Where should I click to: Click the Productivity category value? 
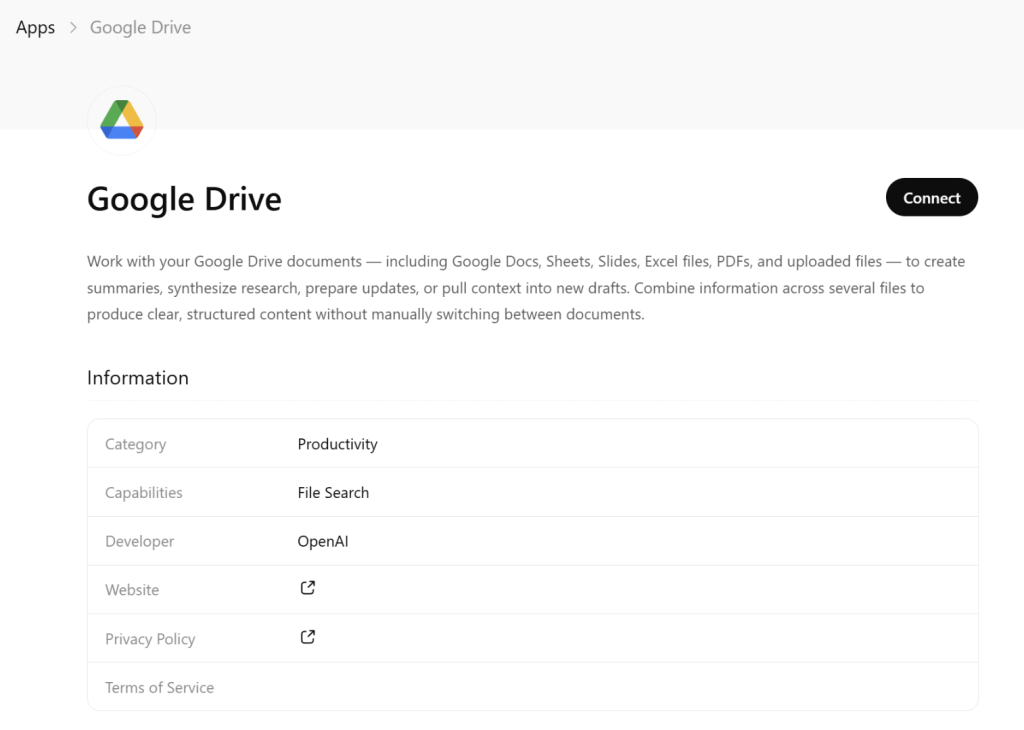[x=338, y=444]
